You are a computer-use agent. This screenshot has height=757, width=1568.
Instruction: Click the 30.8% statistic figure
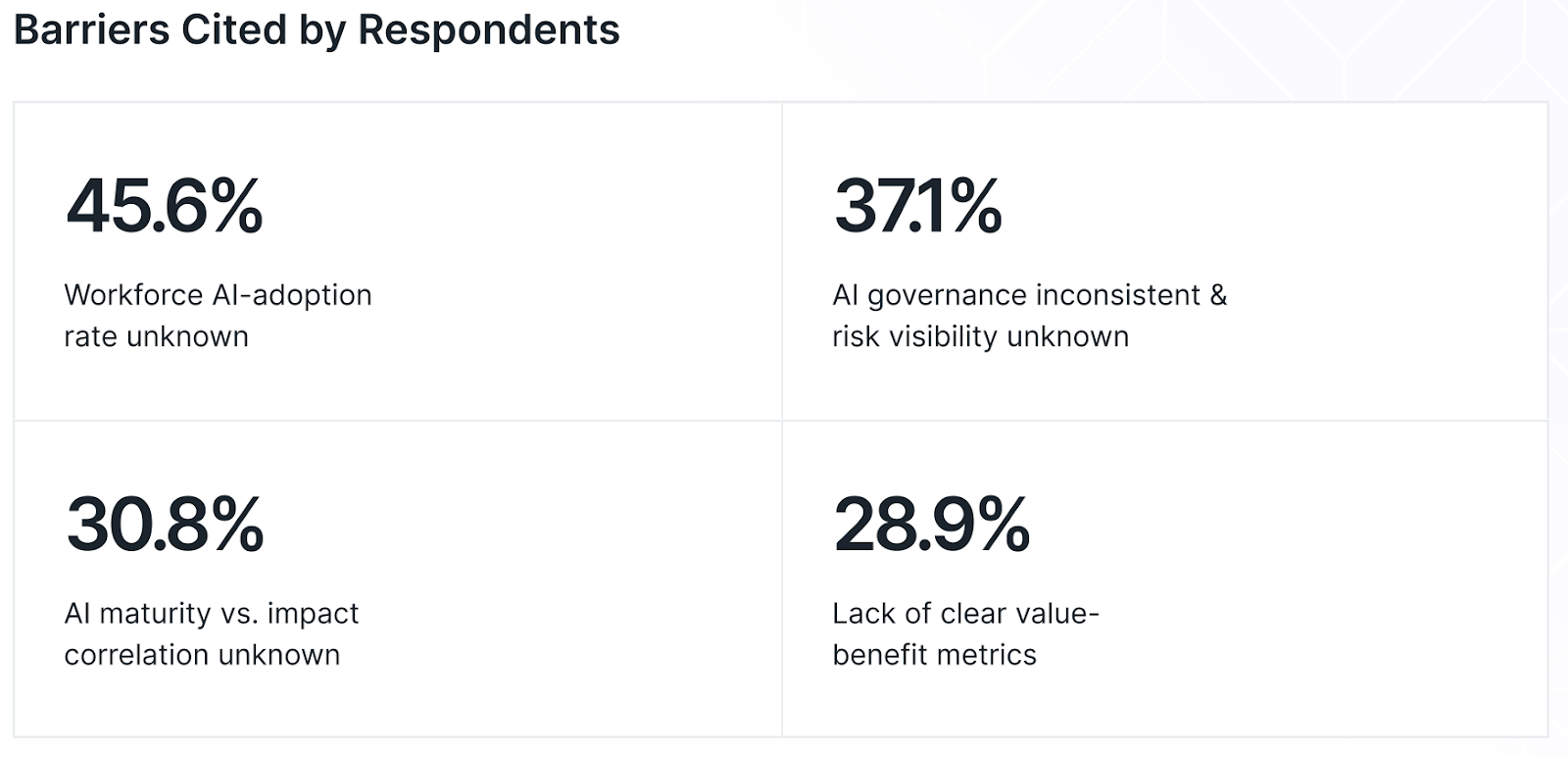(x=165, y=525)
